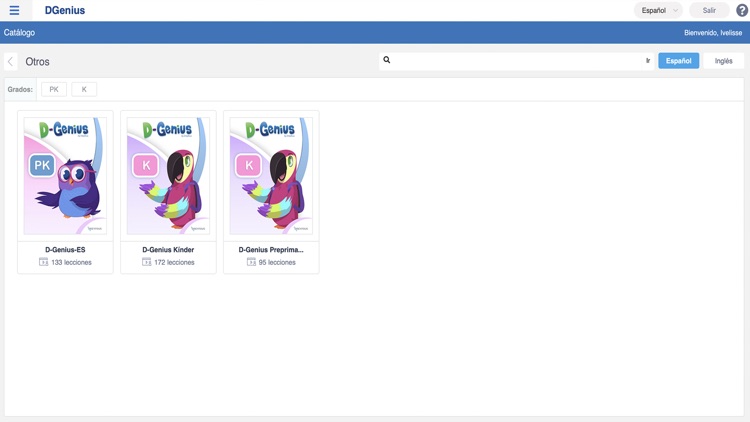Switch catalog language to Español

[678, 61]
